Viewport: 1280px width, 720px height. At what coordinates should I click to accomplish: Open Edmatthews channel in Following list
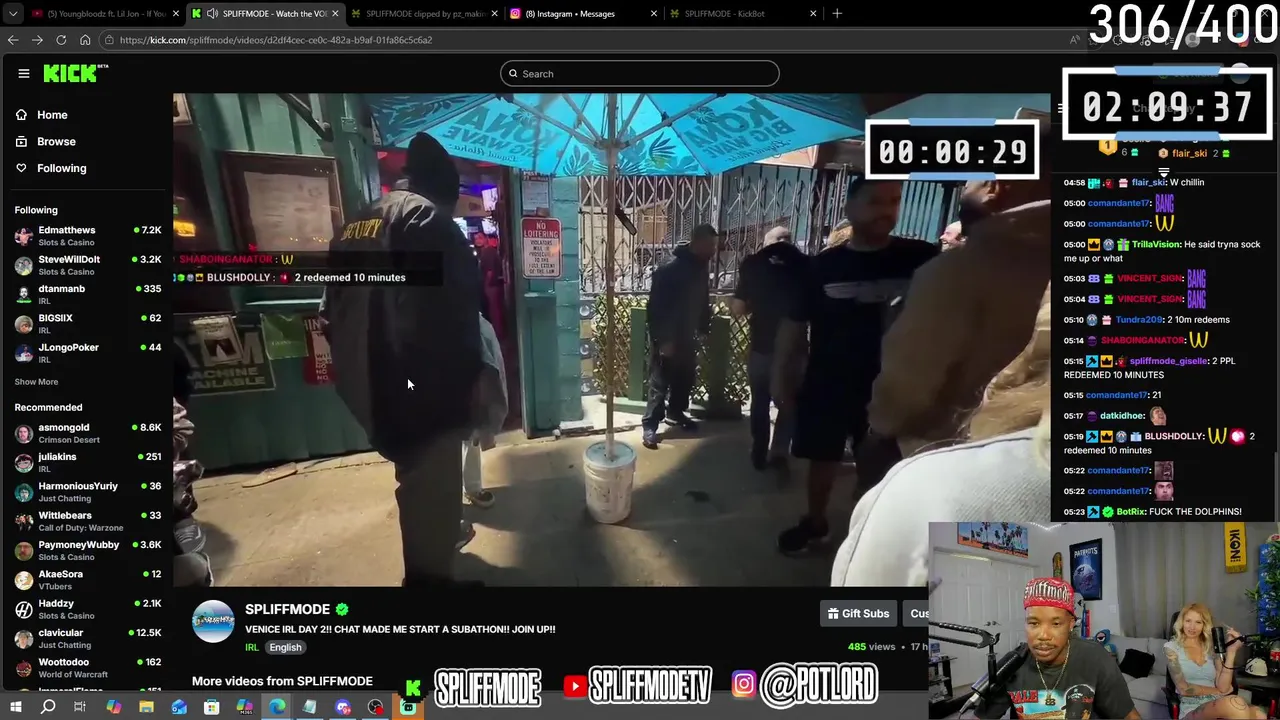88,236
